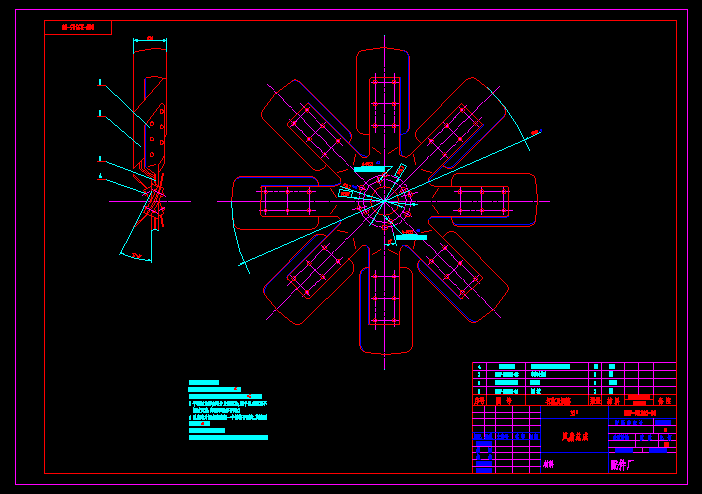Pick the left horizontal fan blade
This screenshot has height=494, width=702.
tap(283, 200)
